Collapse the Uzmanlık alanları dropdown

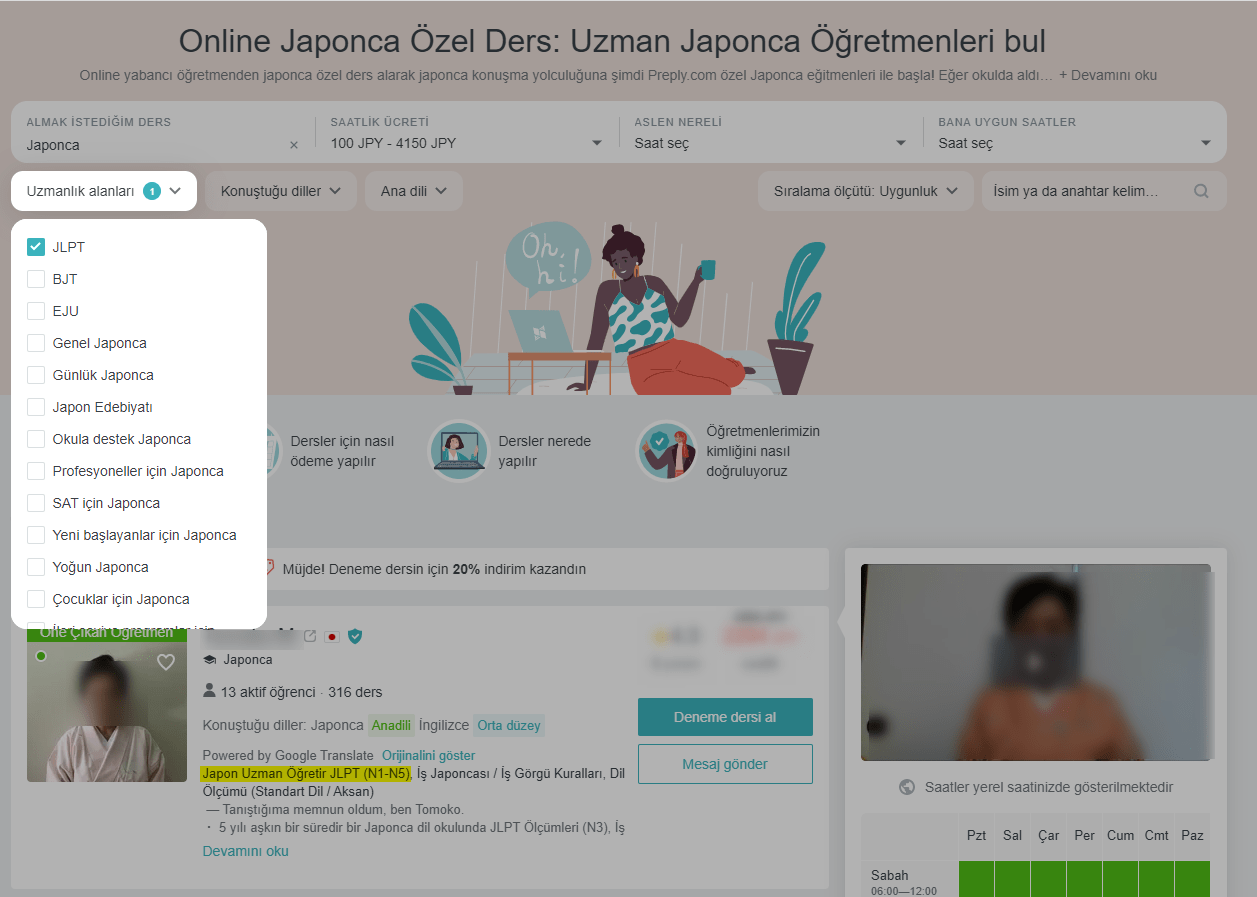coord(104,191)
